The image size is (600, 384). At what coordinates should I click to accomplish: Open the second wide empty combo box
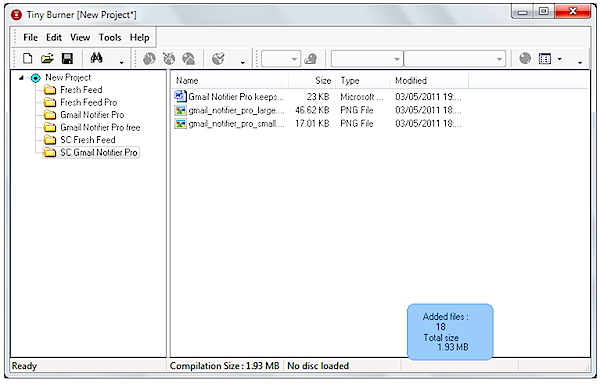point(455,59)
